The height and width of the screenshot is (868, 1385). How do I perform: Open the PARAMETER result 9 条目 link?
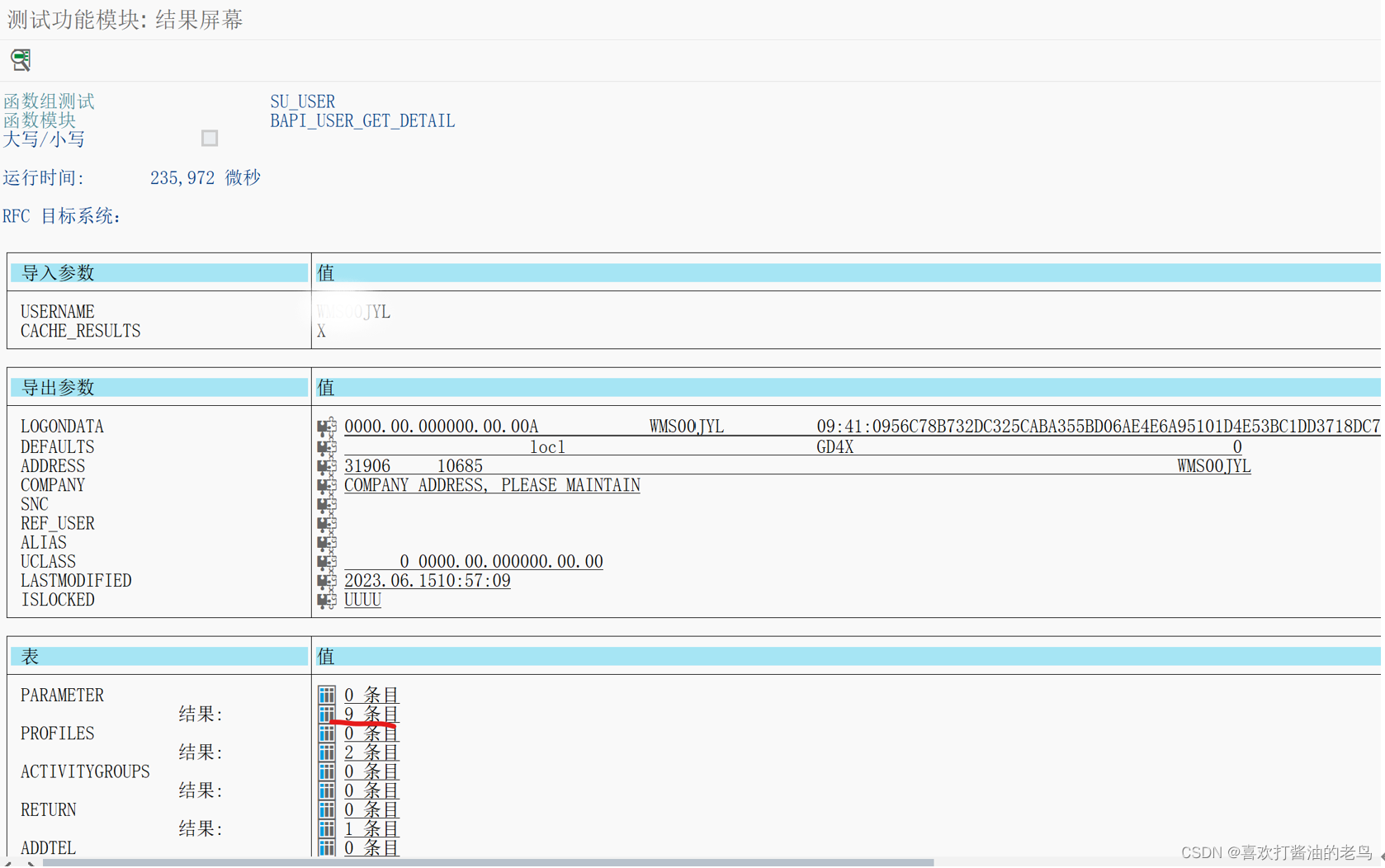[371, 714]
